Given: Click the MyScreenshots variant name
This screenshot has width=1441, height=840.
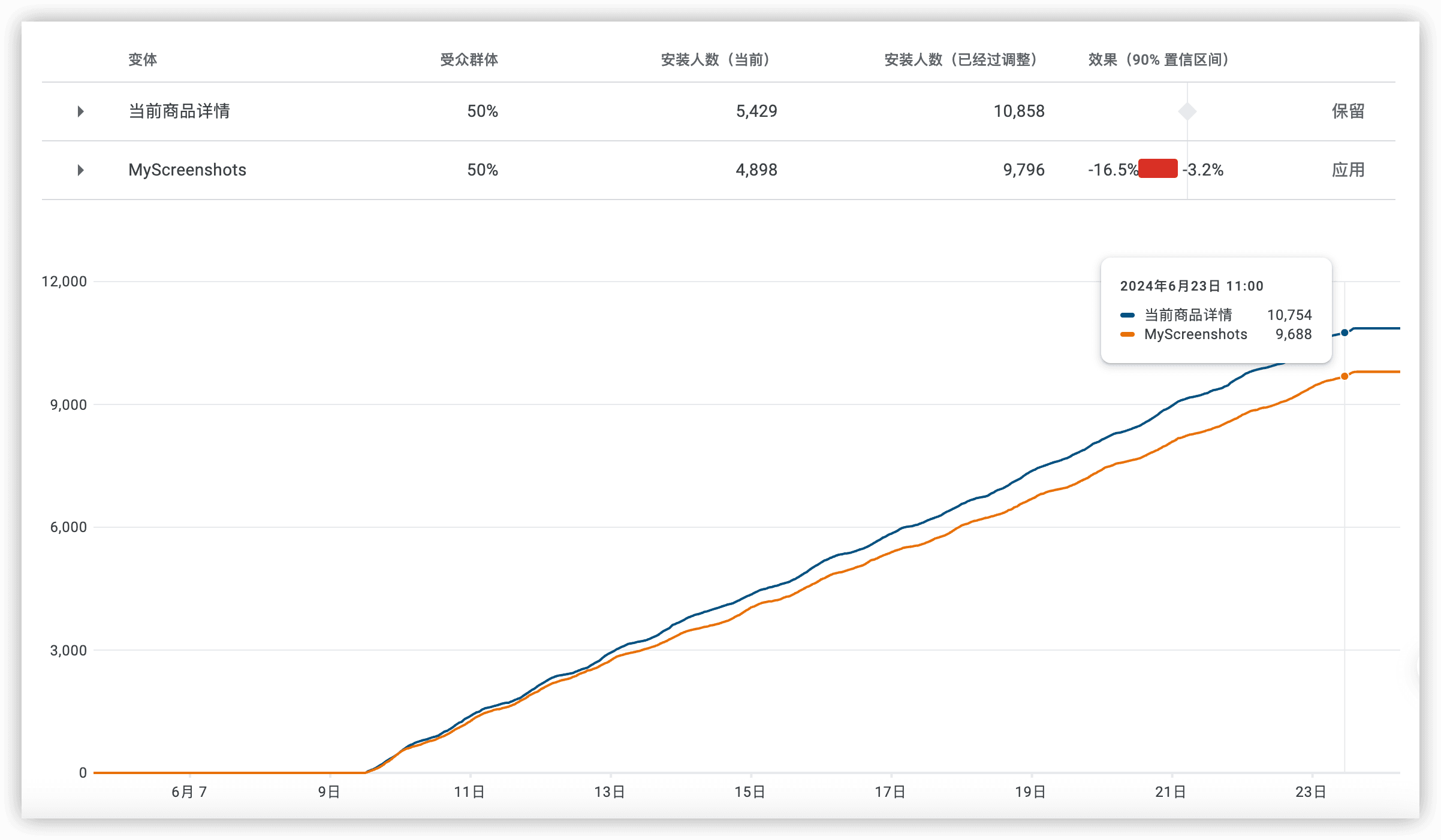Looking at the screenshot, I should pyautogui.click(x=187, y=170).
